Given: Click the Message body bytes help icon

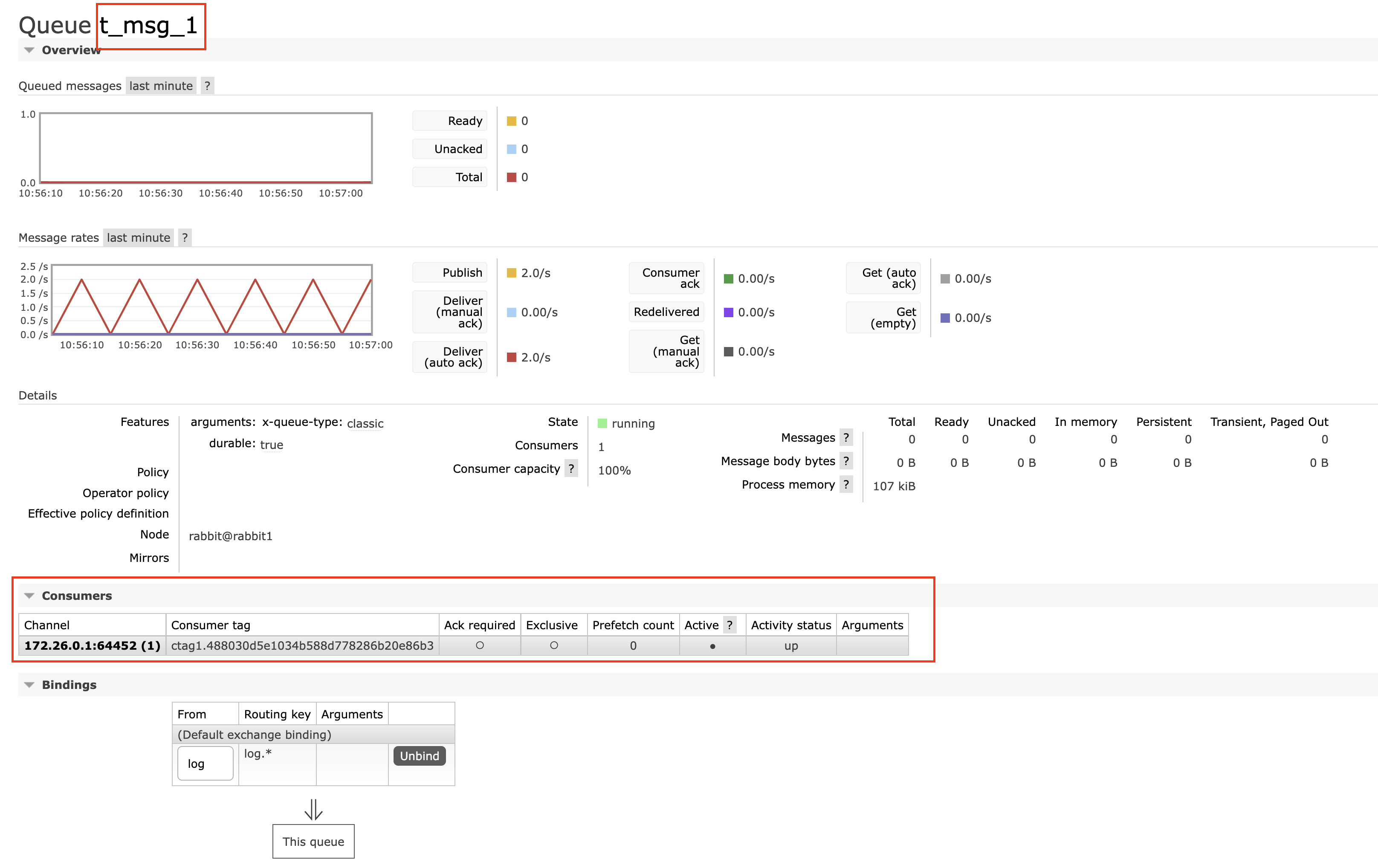Looking at the screenshot, I should [x=846, y=461].
